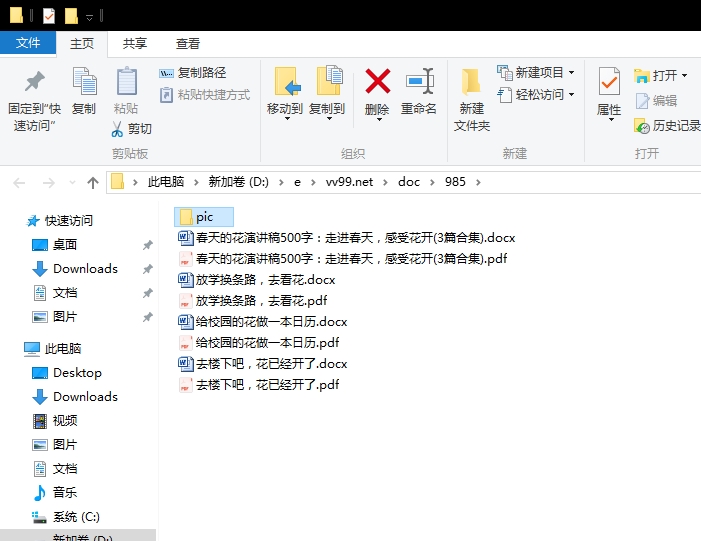Click the Properties (属性) checkmark icon
This screenshot has height=541, width=701.
tap(609, 81)
